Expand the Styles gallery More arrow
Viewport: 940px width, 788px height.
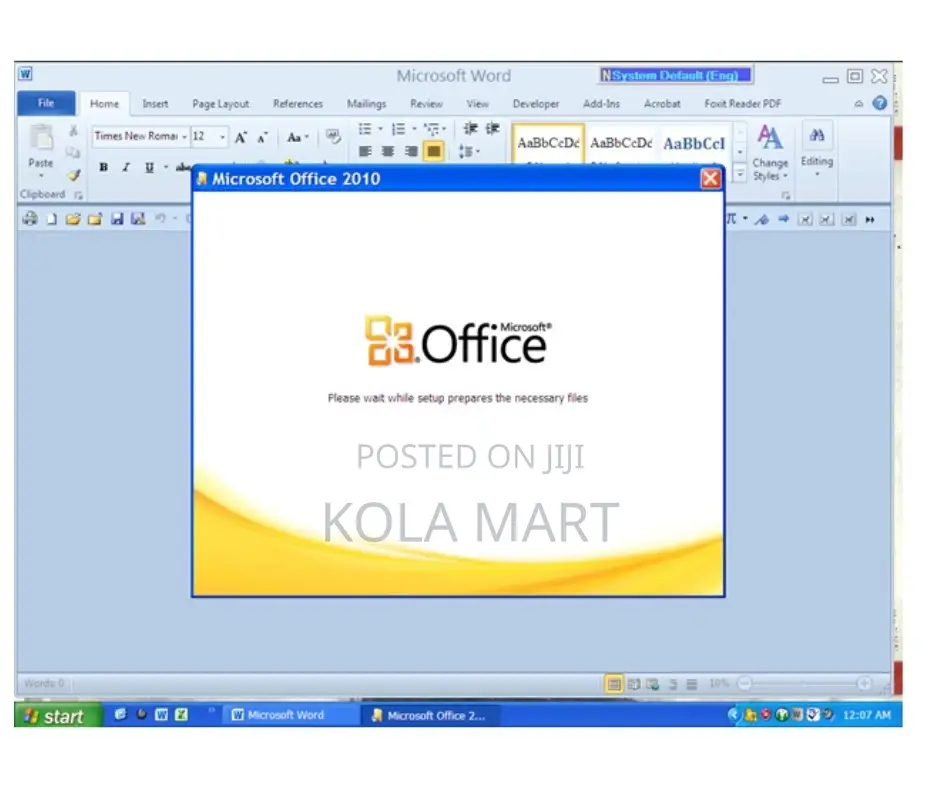[740, 174]
